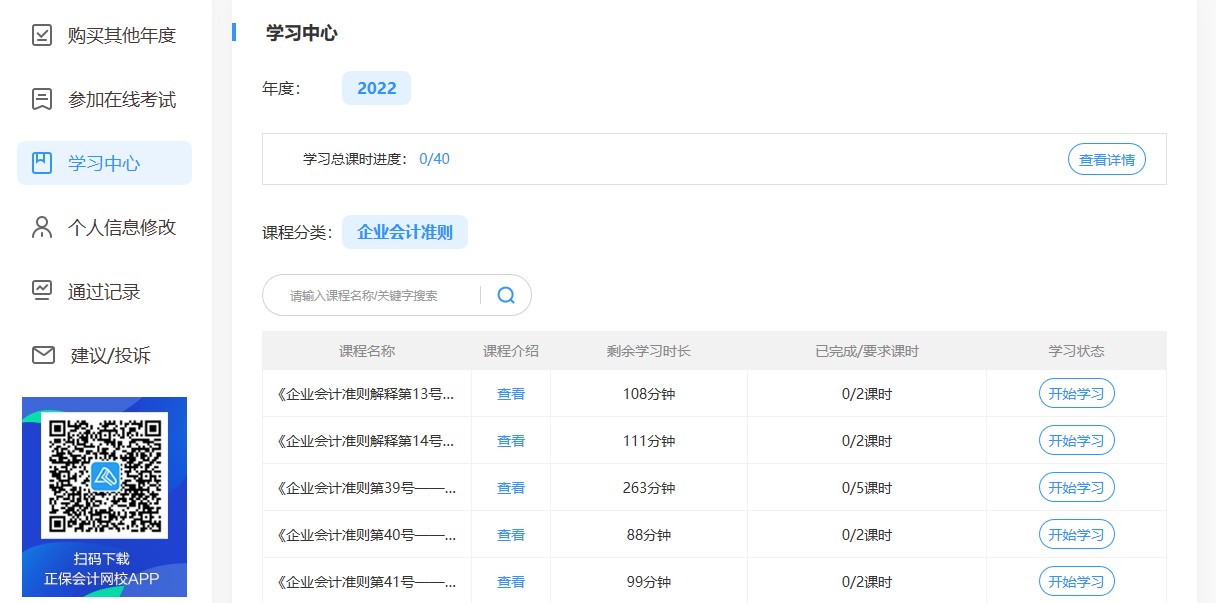Click the 建议/投诉 envelope icon
The height and width of the screenshot is (603, 1216).
(41, 355)
